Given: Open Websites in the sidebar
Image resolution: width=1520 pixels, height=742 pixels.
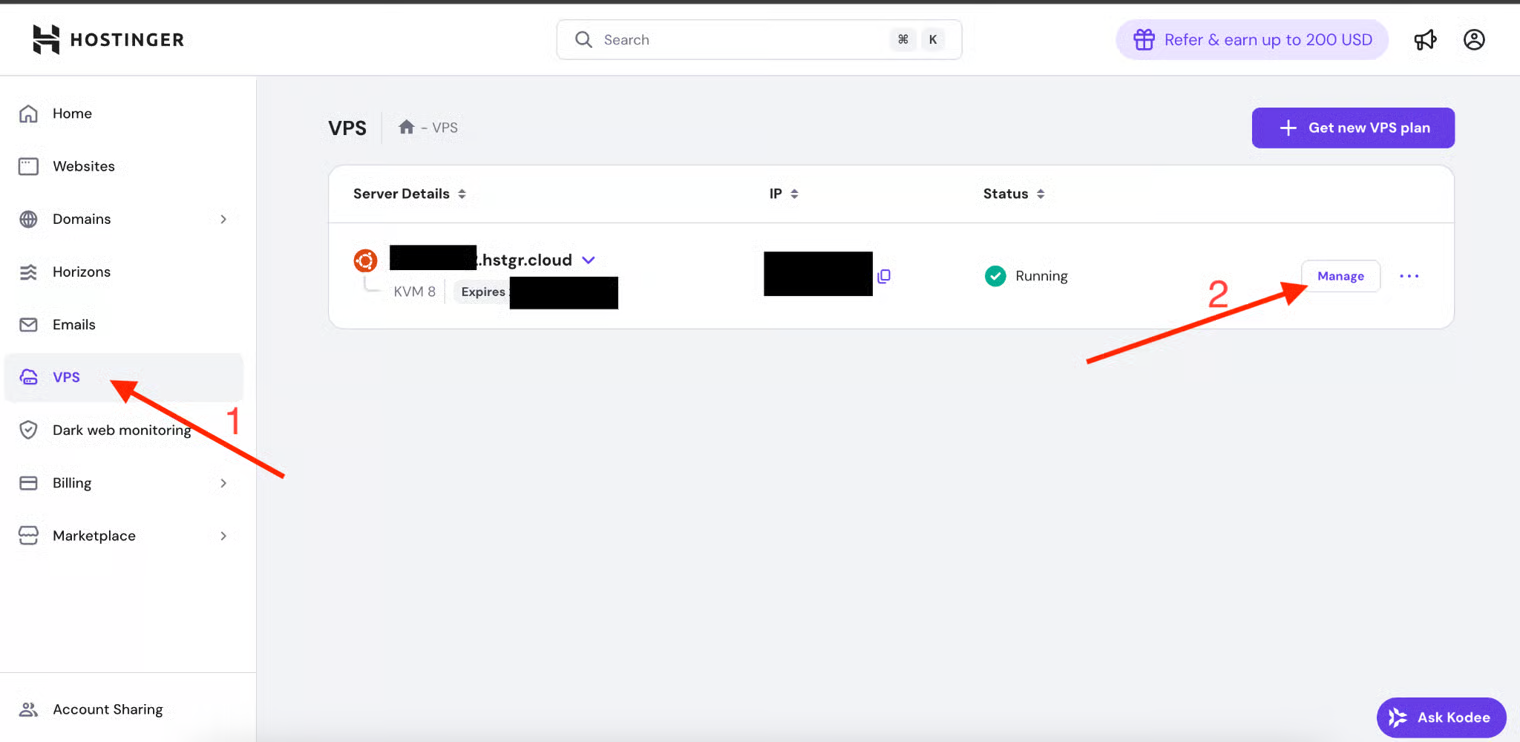Looking at the screenshot, I should (83, 166).
